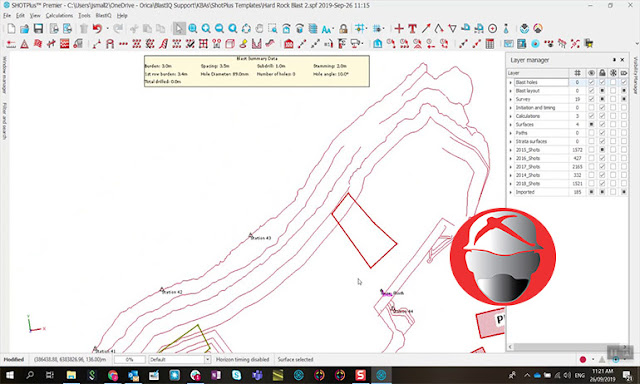Image resolution: width=640 pixels, height=384 pixels.
Task: Click the 0% progress field in status bar
Action: [129, 360]
